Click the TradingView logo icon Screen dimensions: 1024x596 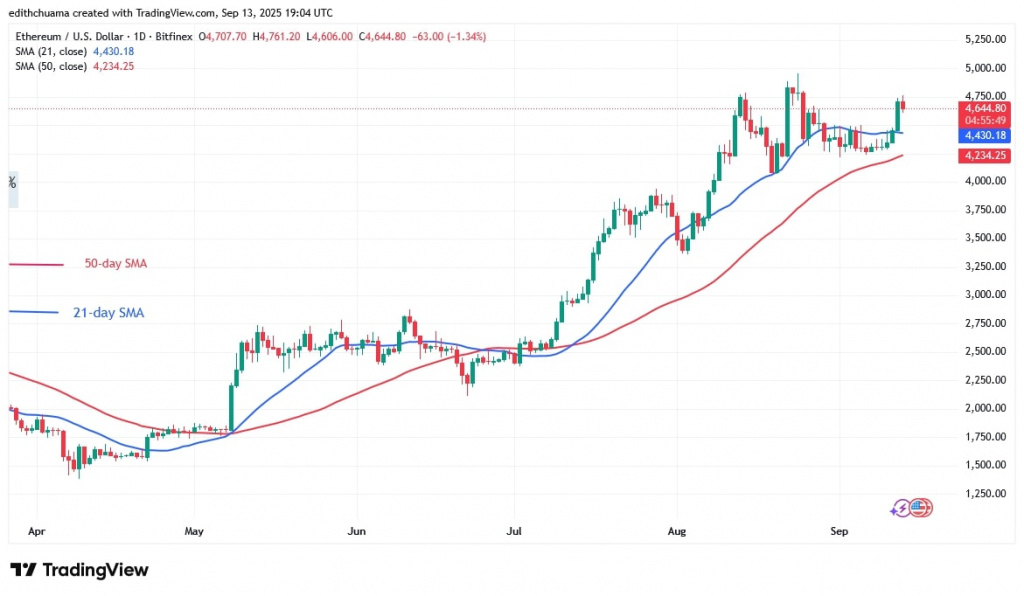(x=23, y=570)
